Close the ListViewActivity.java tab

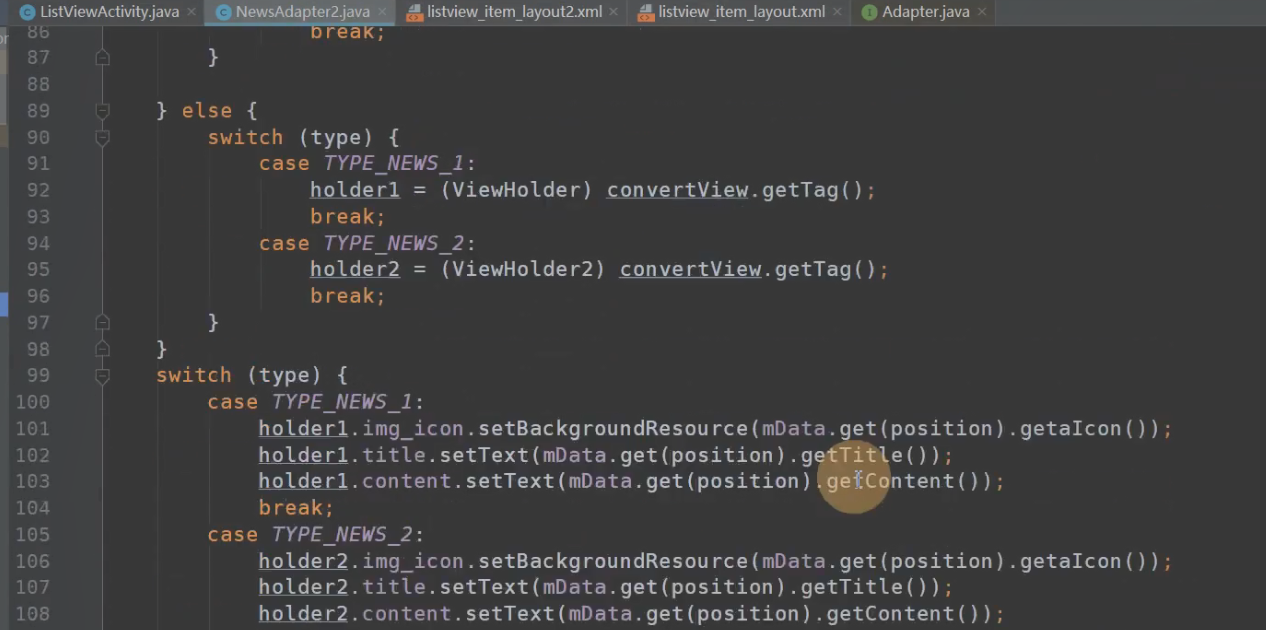click(191, 12)
